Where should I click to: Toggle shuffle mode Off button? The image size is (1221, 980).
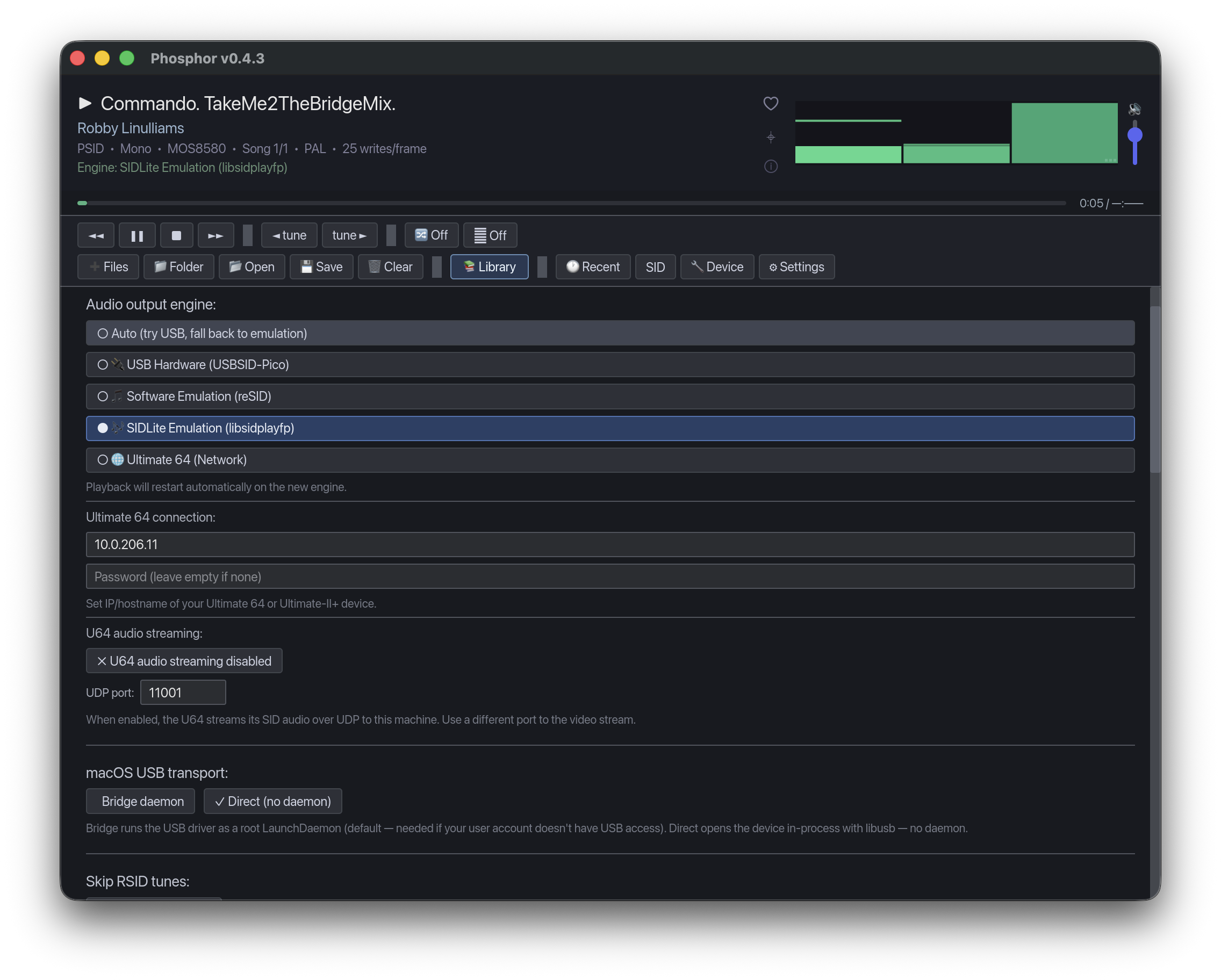pos(432,235)
